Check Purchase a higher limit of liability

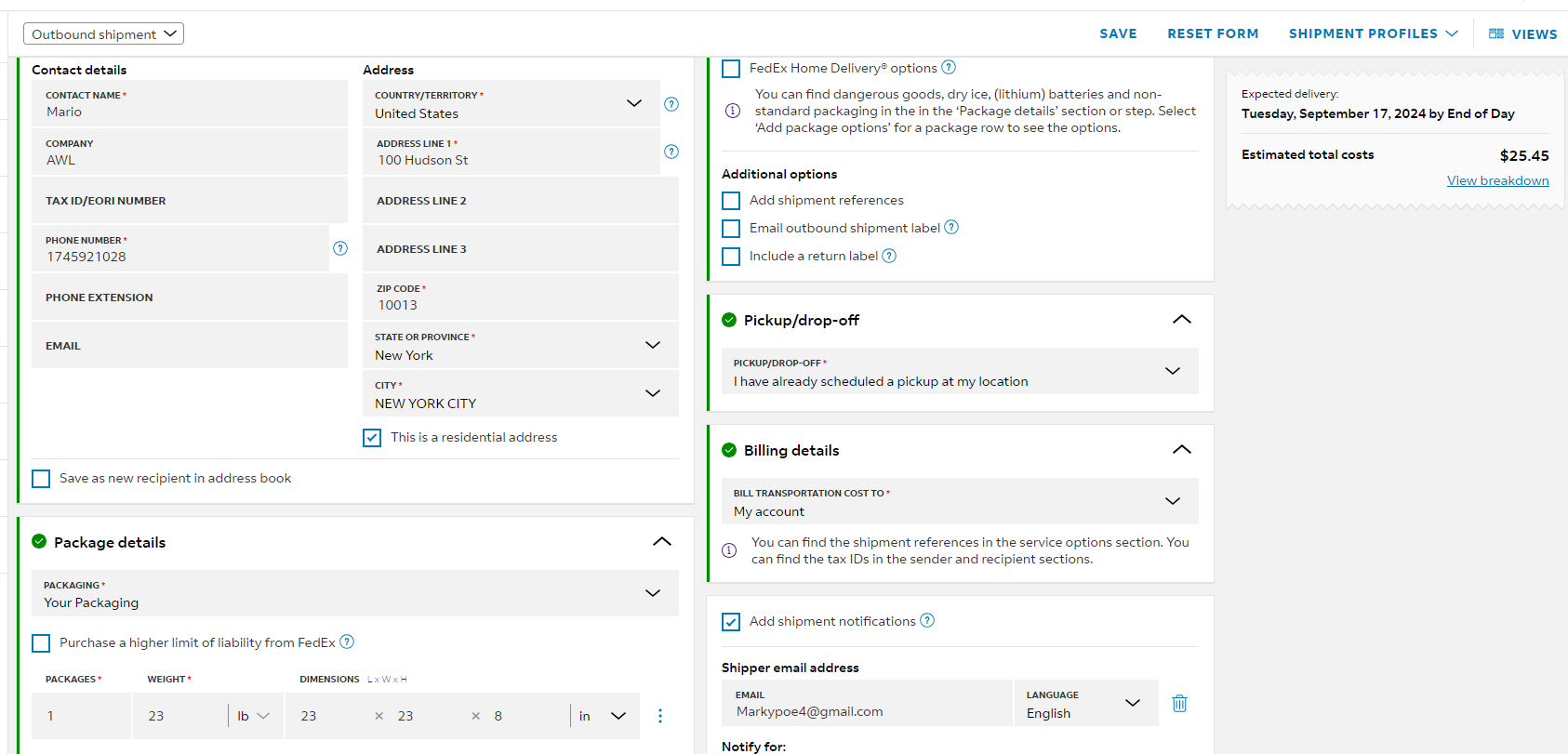(x=41, y=643)
